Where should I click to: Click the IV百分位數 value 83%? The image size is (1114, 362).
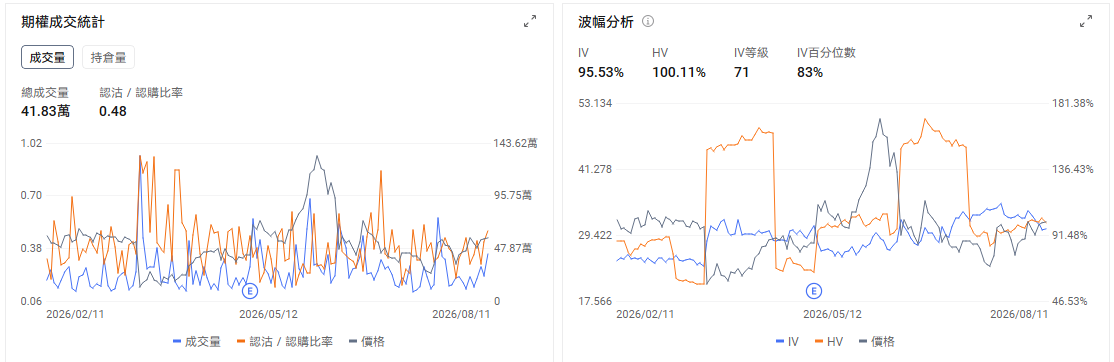pyautogui.click(x=810, y=72)
